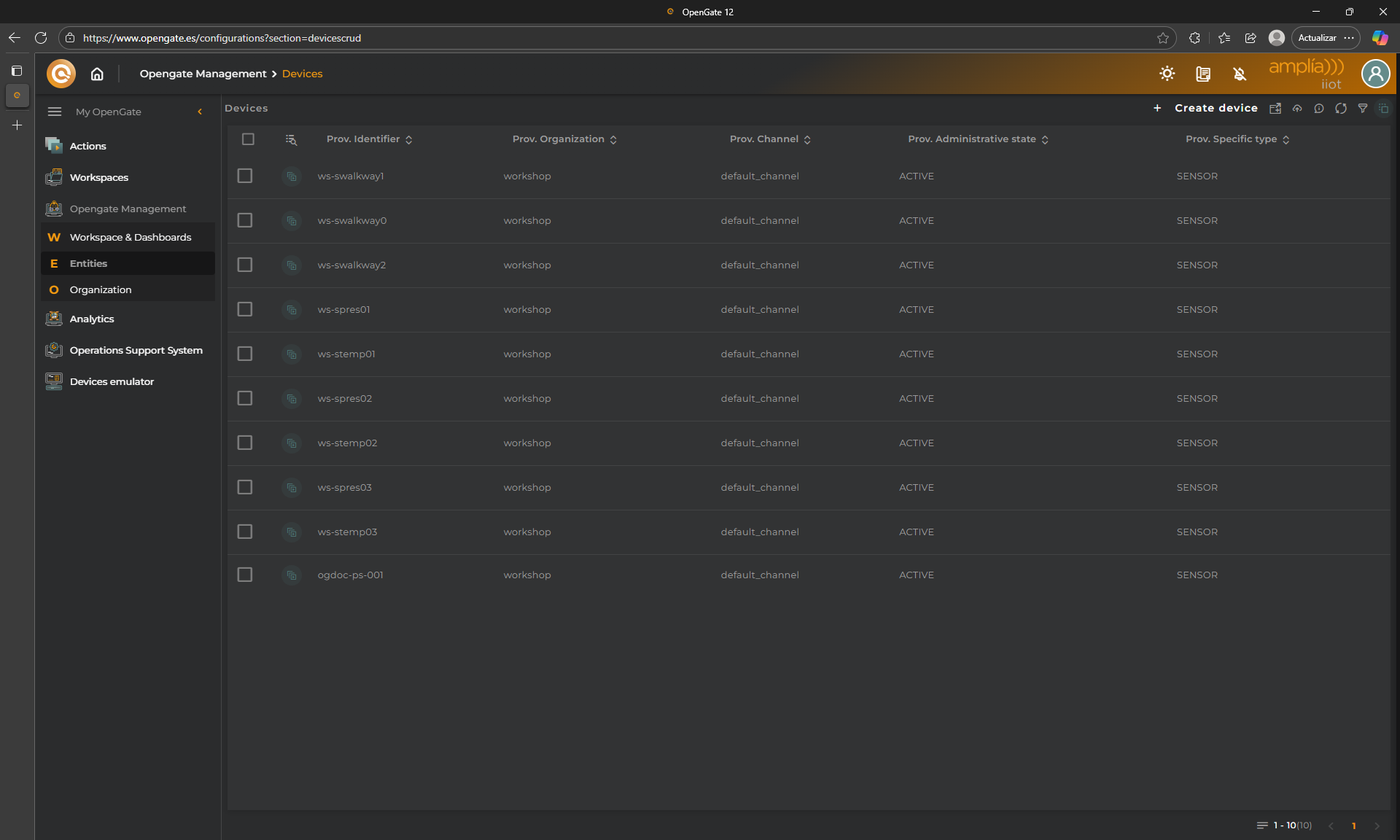
Task: Click the cloud upload icon
Action: [1297, 109]
